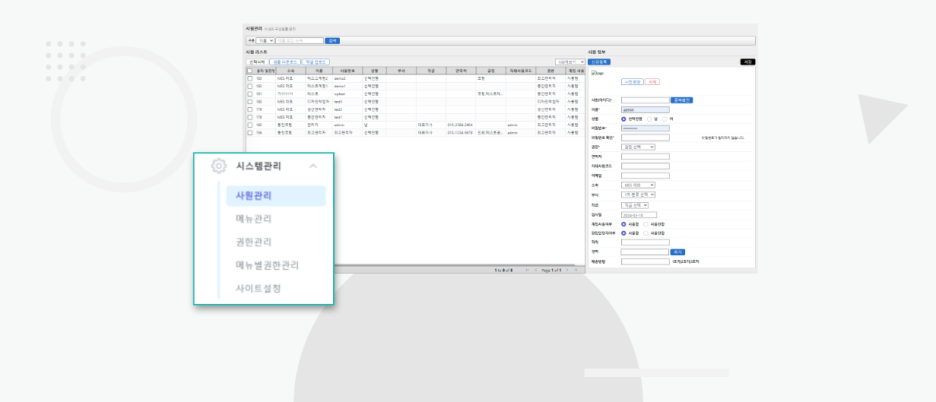
Task: Collapse the 시스템관리 menu chevron
Action: (313, 166)
